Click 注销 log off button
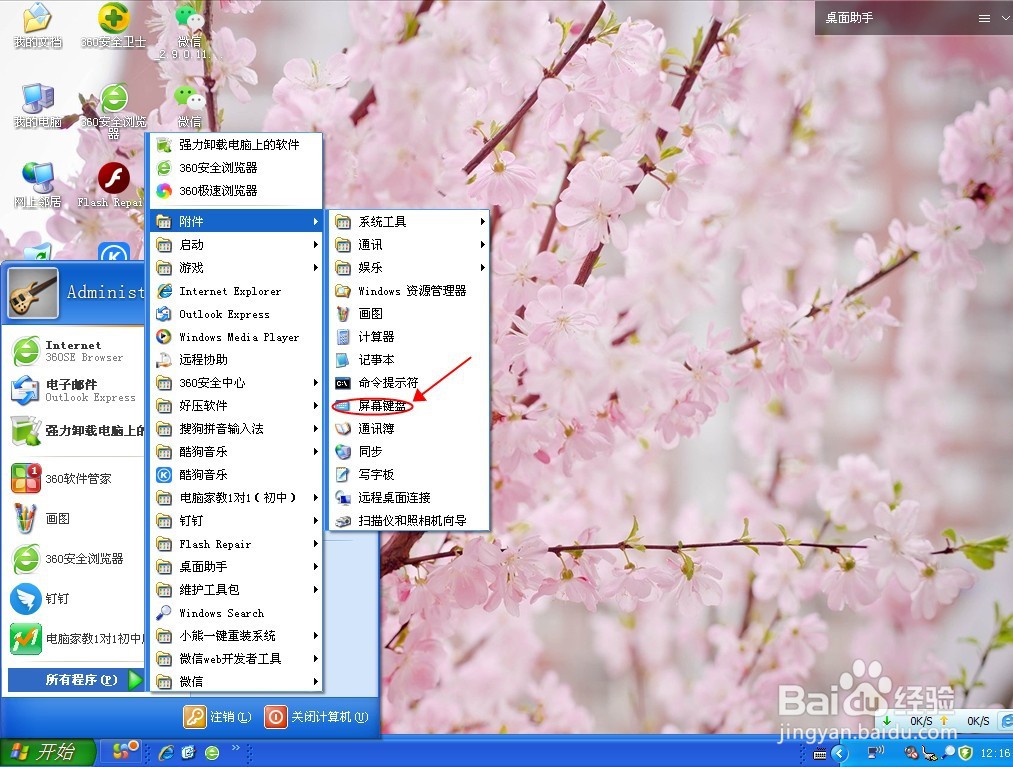Viewport: 1013px width, 767px height. (x=218, y=717)
